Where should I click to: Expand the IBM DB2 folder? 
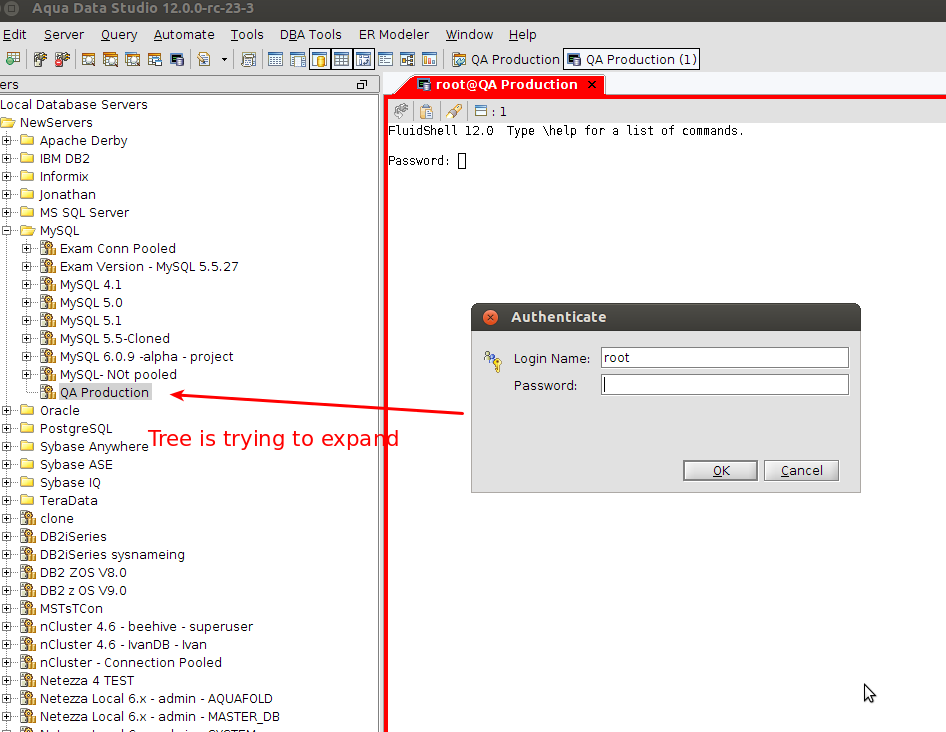[x=7, y=159]
